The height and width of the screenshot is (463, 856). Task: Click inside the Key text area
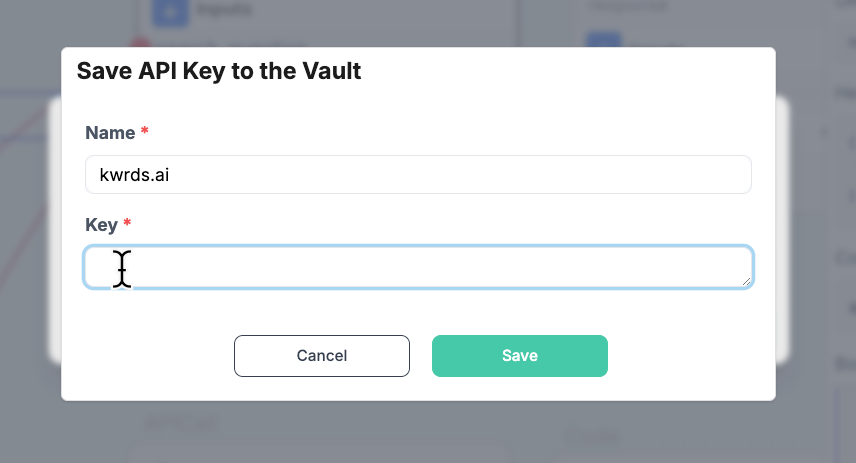point(418,267)
